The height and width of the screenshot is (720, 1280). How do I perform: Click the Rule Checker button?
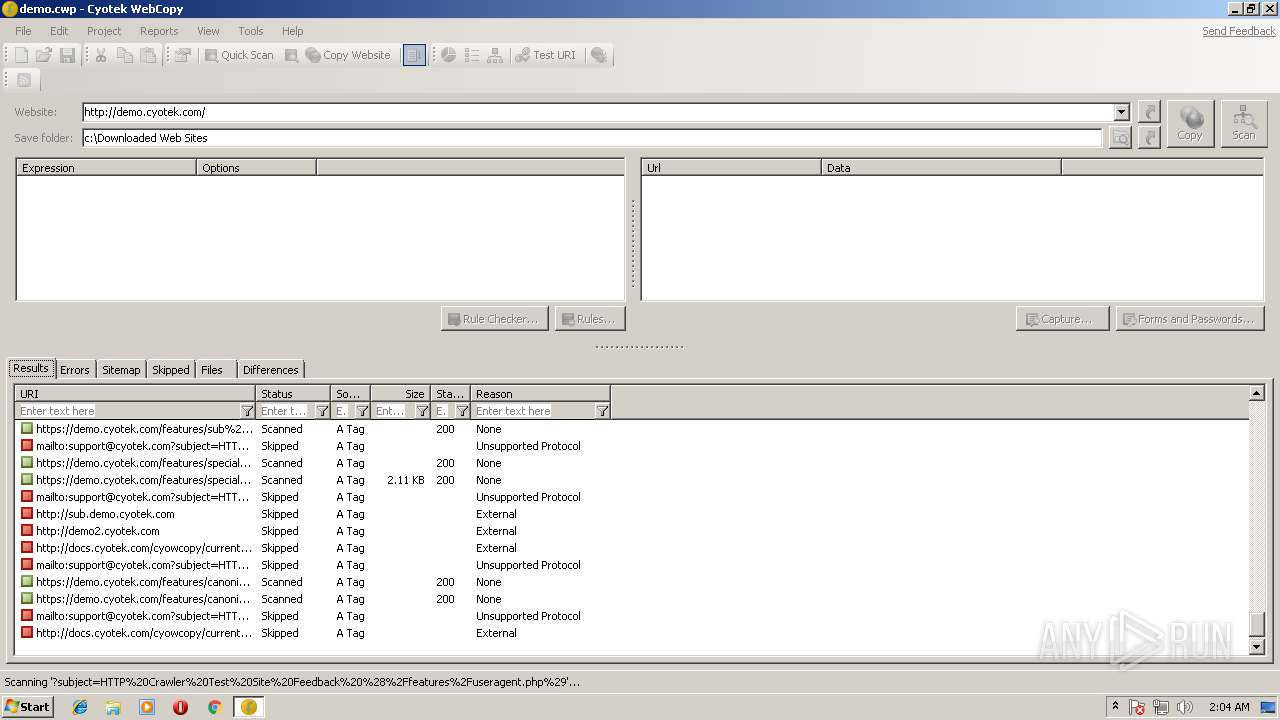pos(494,319)
